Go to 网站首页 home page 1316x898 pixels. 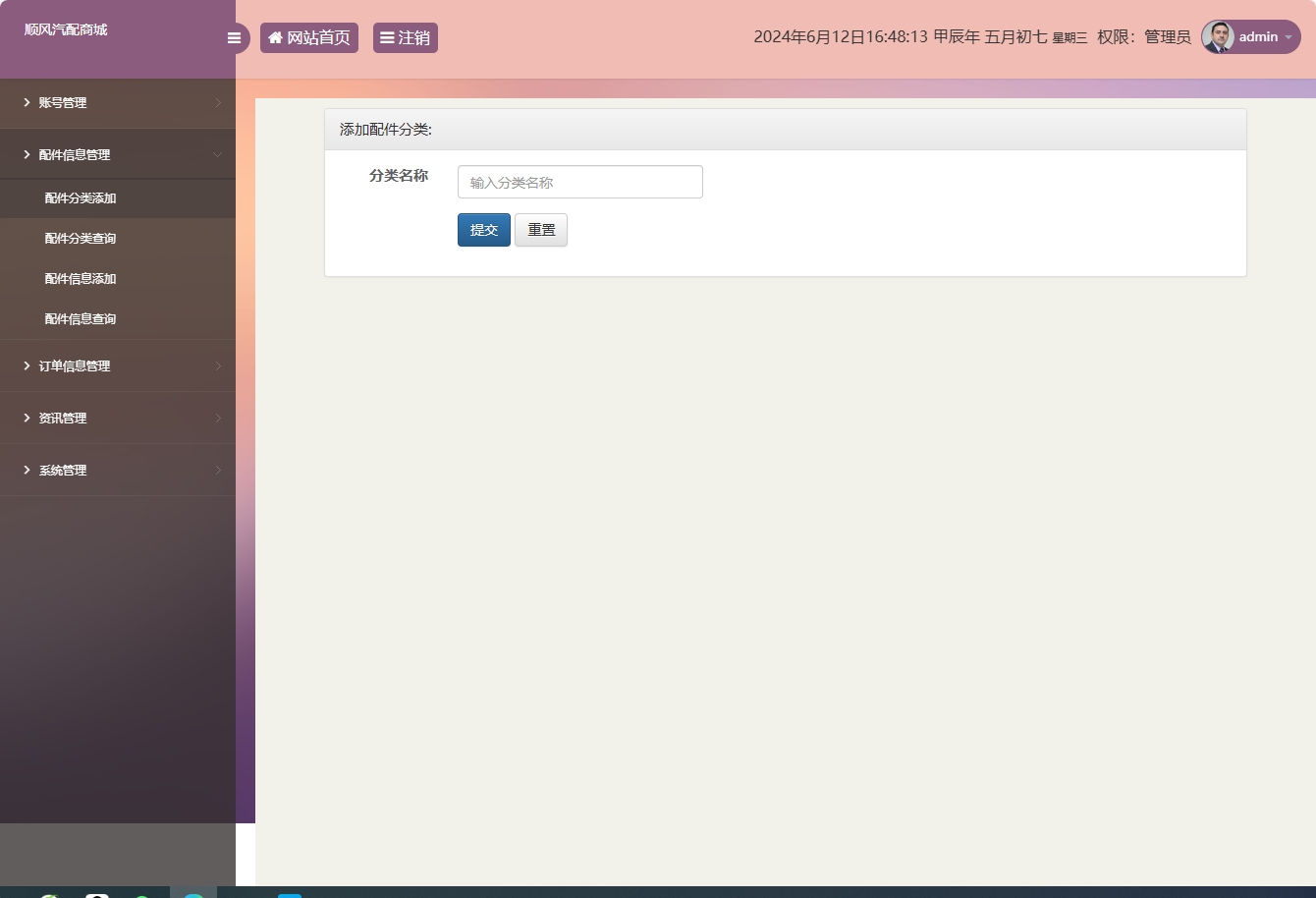[309, 37]
